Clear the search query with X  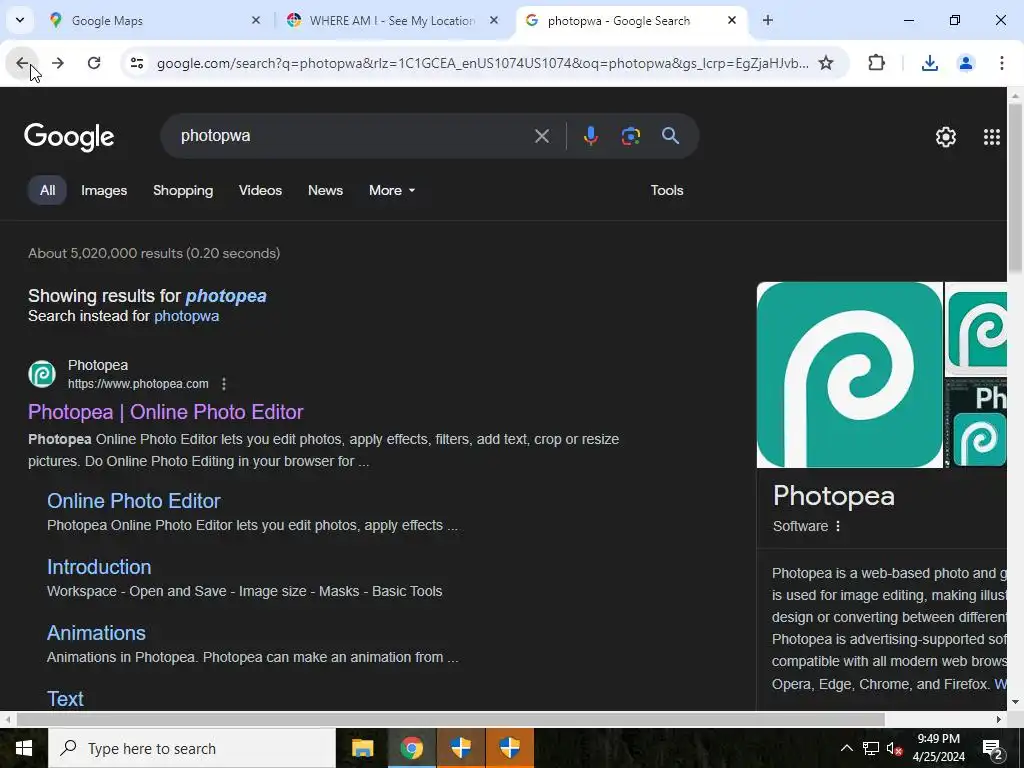coord(541,136)
